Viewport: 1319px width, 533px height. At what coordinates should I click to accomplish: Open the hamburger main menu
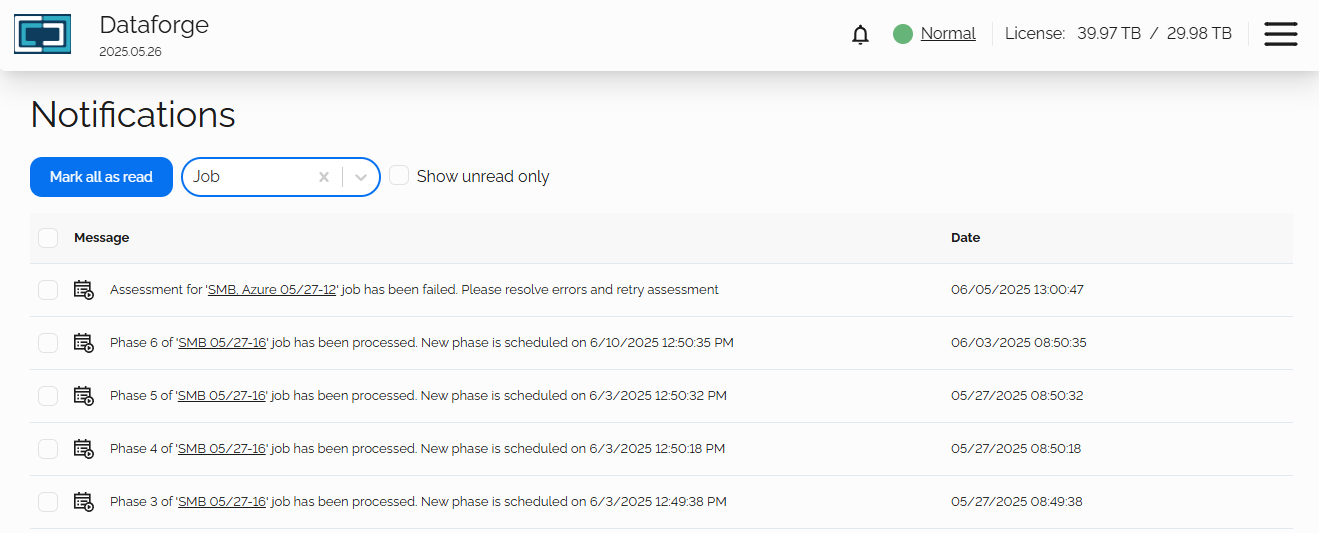[x=1280, y=34]
